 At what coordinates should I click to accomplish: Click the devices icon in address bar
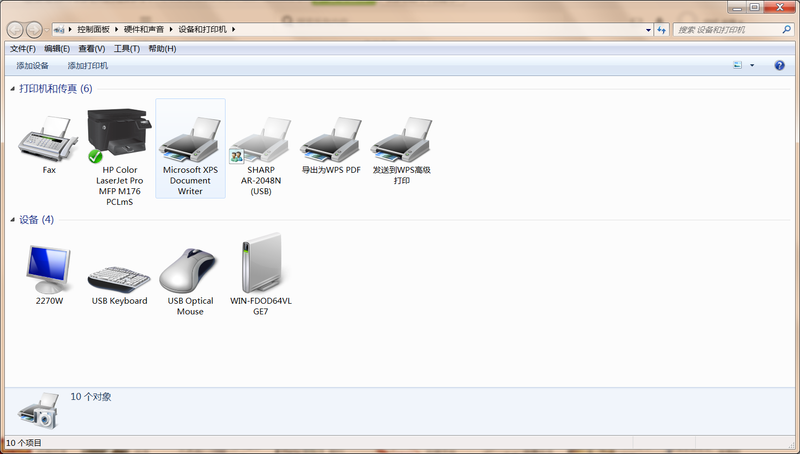59,30
